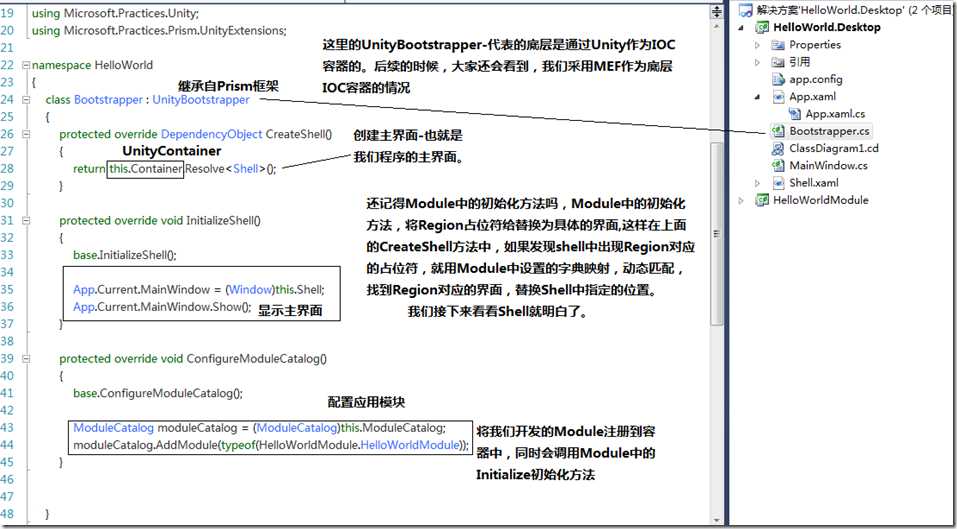Image resolution: width=957 pixels, height=529 pixels.
Task: Expand the HelloWorldModule project arrow
Action: point(742,200)
